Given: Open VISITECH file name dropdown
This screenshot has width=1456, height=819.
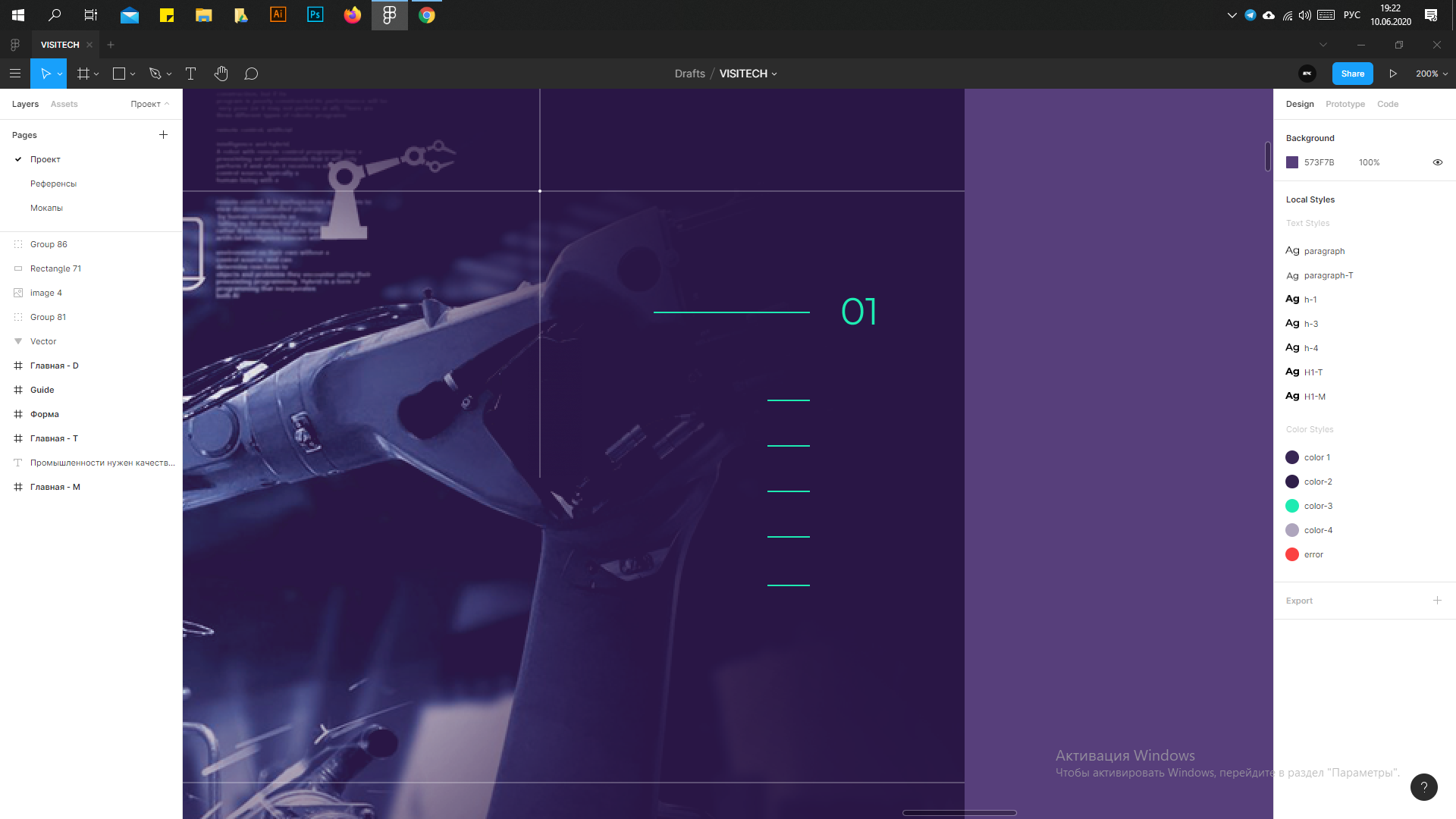Looking at the screenshot, I should [x=774, y=74].
